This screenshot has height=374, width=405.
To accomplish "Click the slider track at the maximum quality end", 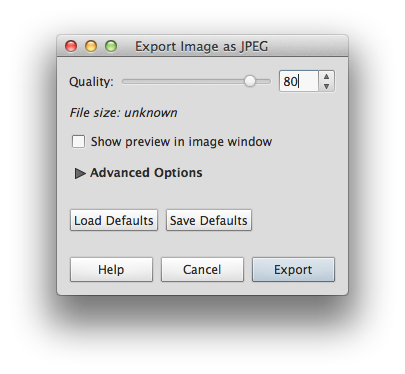I will (269, 81).
